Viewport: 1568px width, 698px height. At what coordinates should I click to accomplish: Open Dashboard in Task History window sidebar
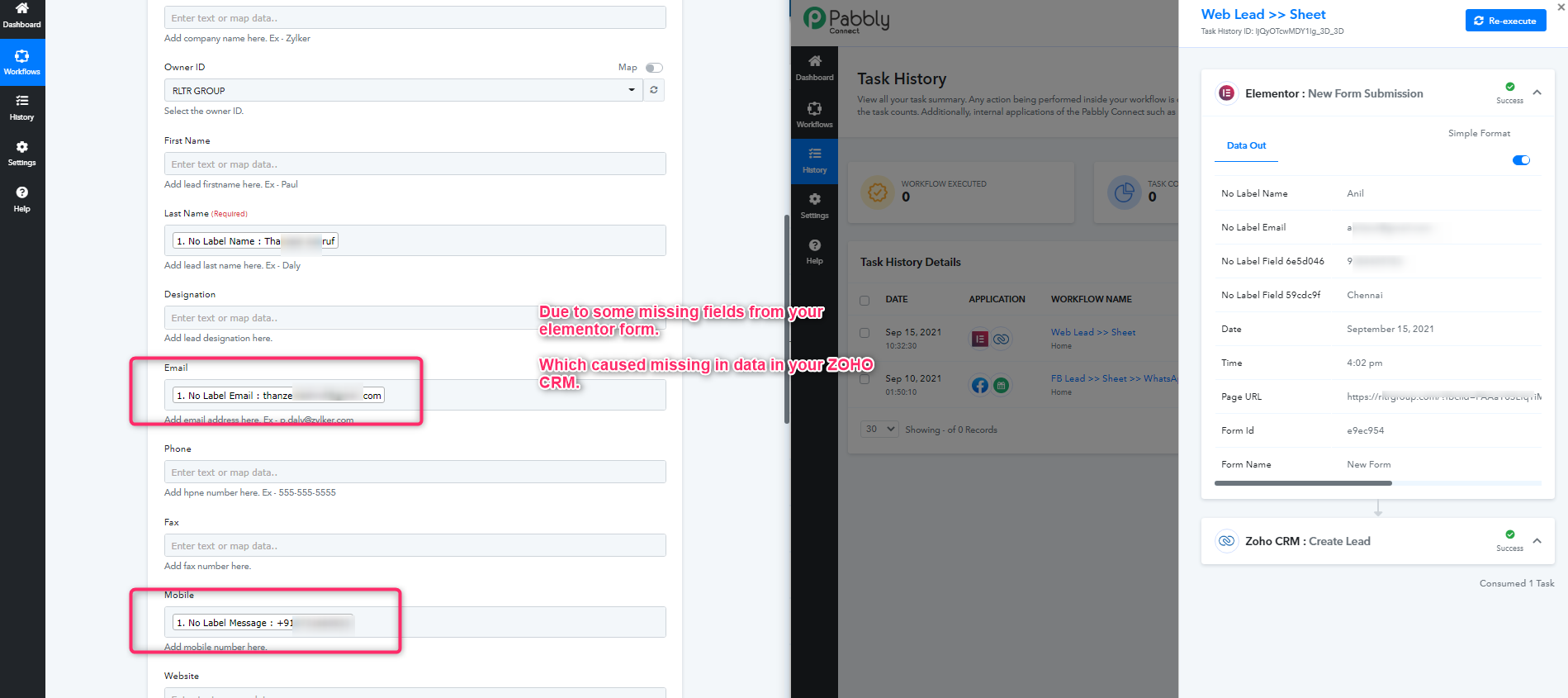tap(814, 68)
